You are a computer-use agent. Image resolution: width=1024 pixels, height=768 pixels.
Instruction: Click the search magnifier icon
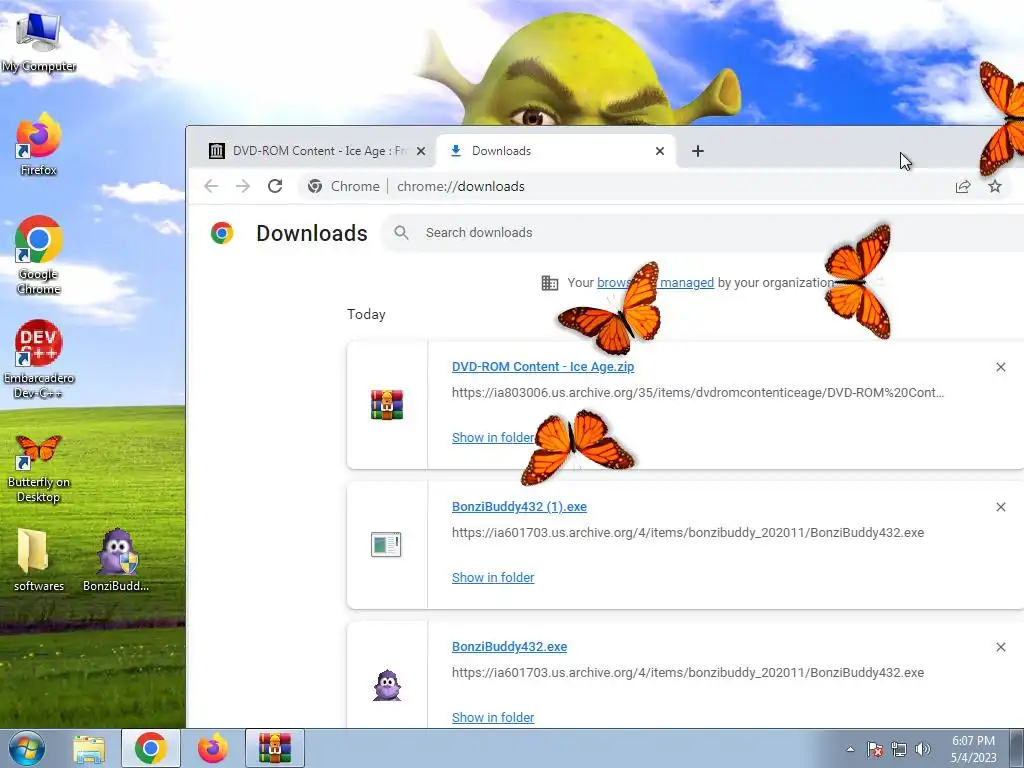pos(402,232)
